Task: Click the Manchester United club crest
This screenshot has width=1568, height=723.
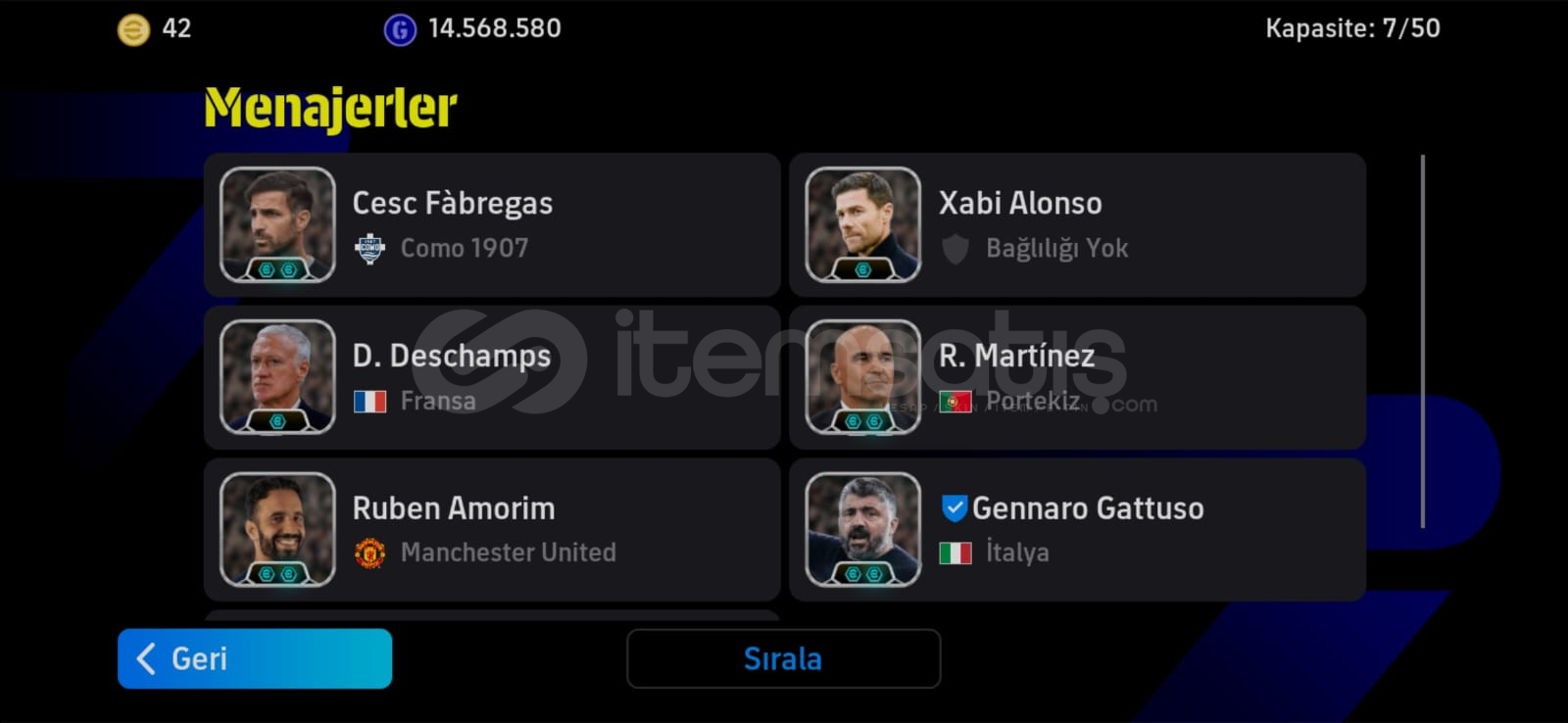Action: [x=369, y=554]
